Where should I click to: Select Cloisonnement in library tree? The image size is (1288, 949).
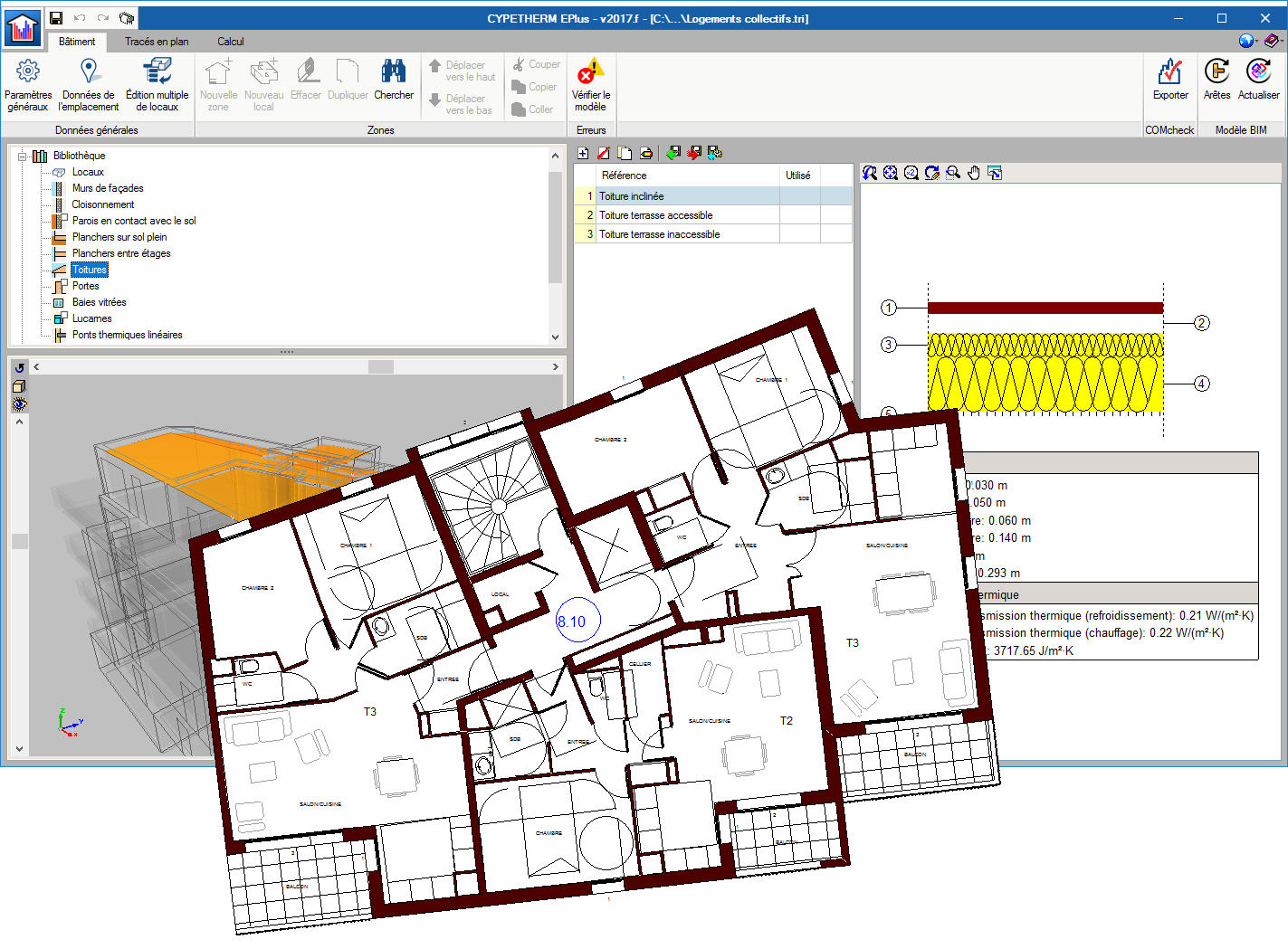103,204
